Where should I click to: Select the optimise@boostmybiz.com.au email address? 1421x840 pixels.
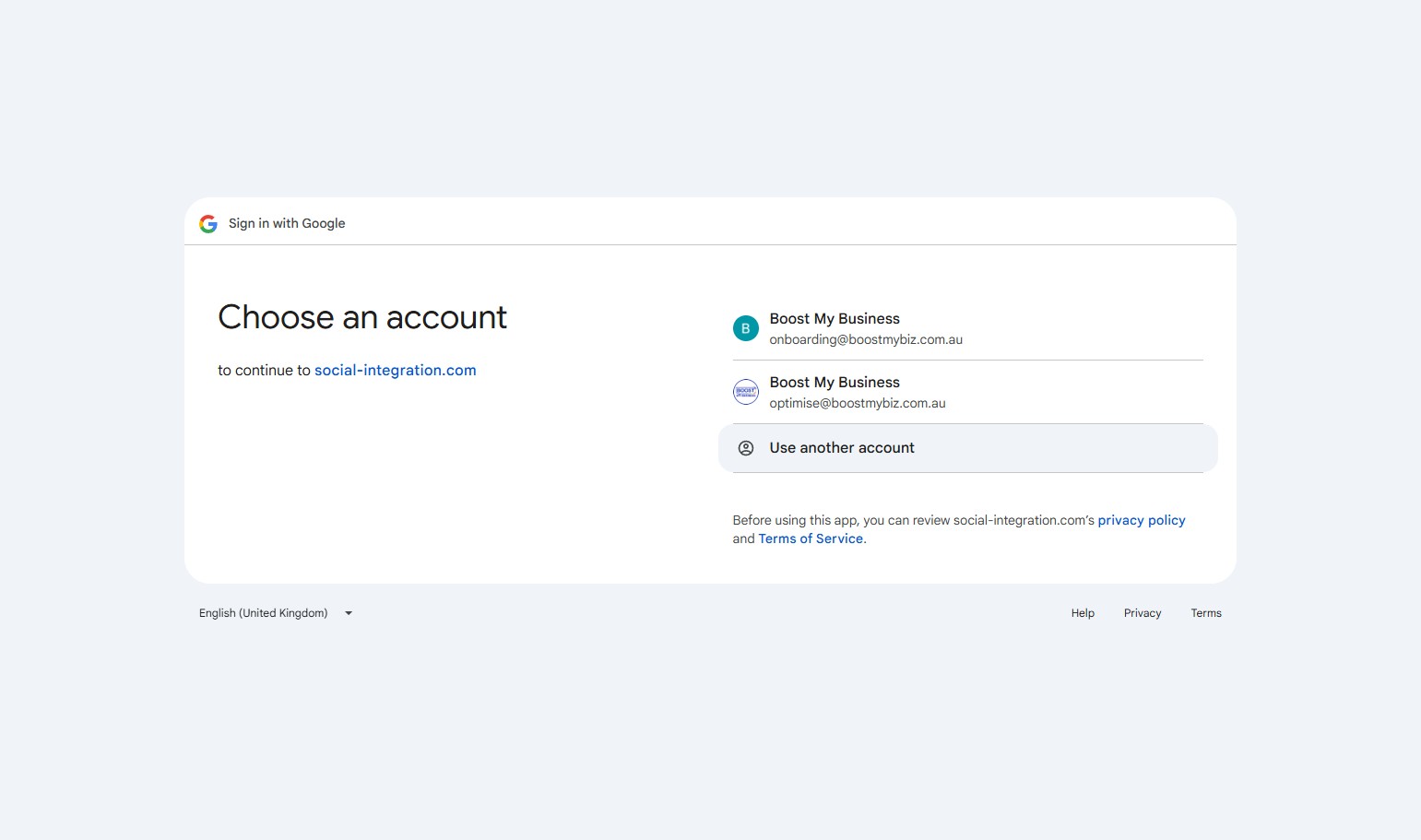pyautogui.click(x=857, y=404)
